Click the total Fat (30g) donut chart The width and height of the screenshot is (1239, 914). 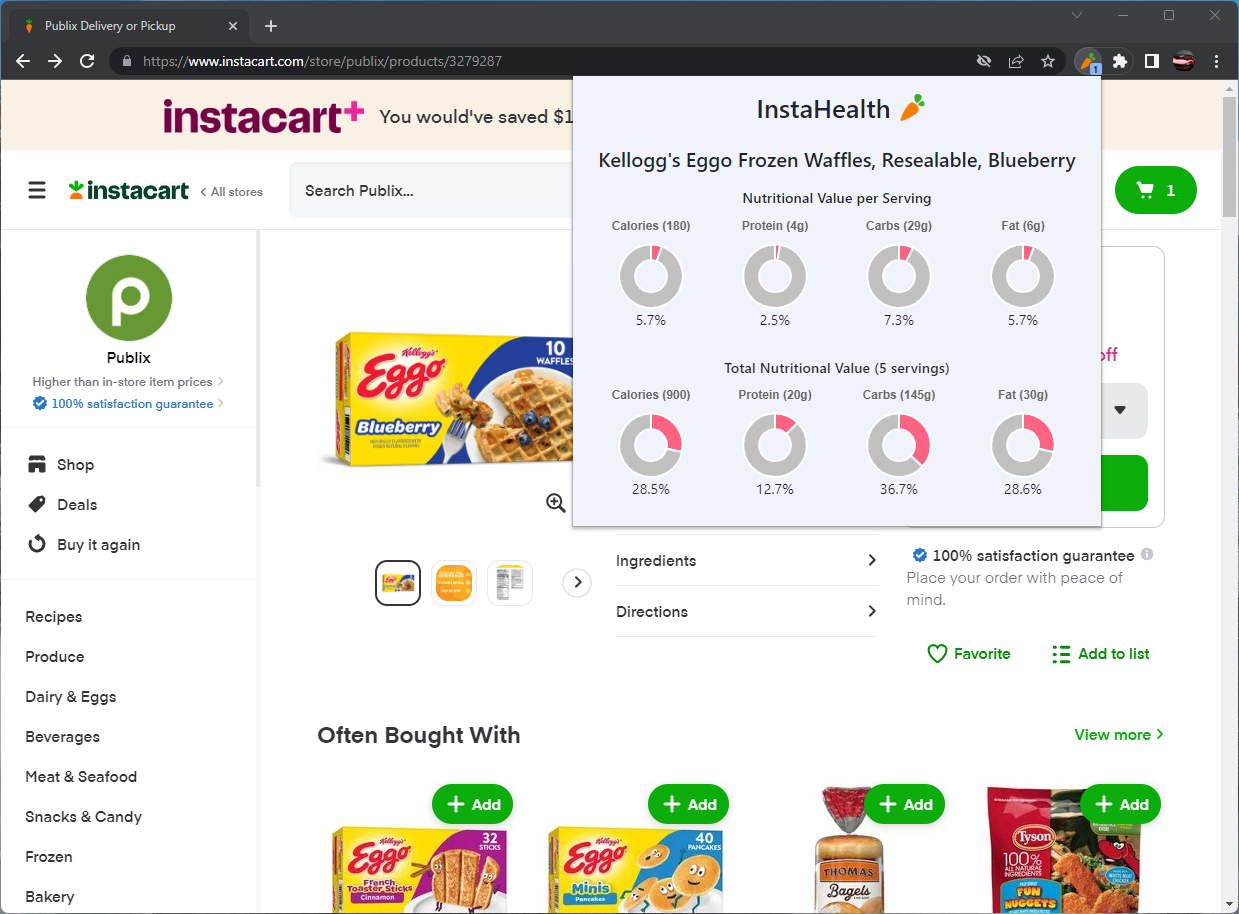[1023, 446]
